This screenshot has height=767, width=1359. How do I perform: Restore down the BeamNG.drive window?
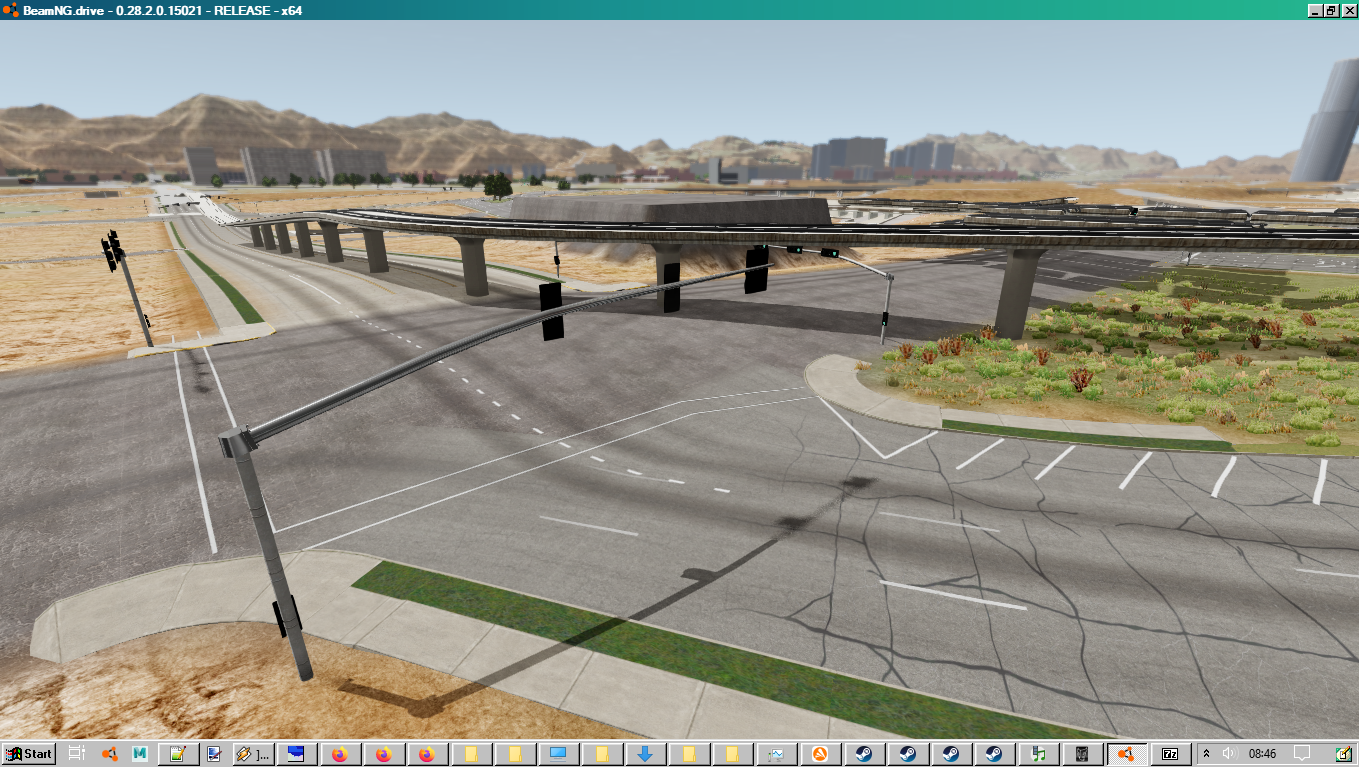pos(1330,10)
